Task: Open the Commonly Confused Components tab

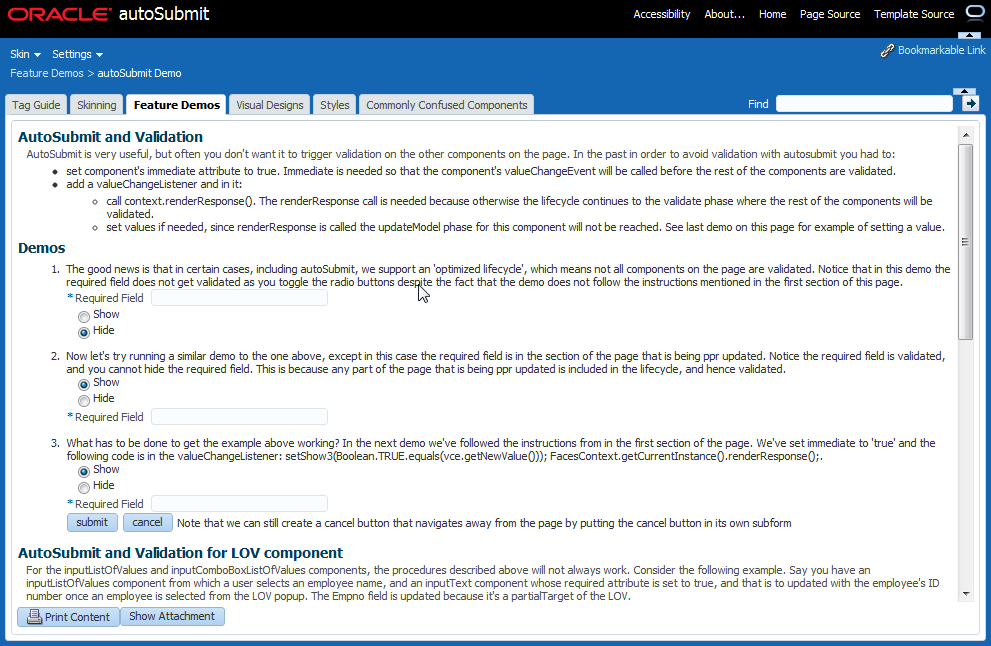Action: [x=446, y=105]
